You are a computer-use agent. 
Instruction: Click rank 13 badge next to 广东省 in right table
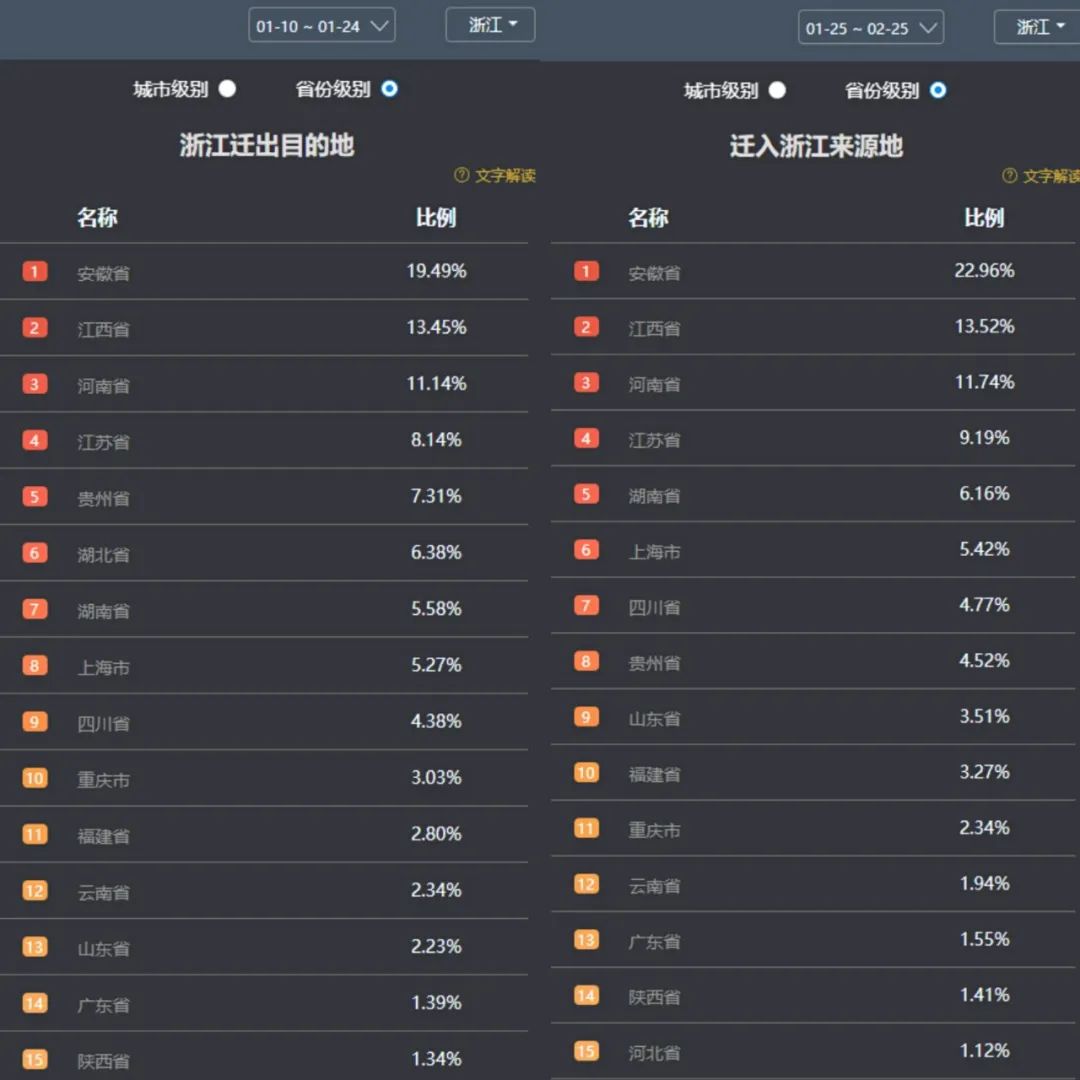point(585,939)
